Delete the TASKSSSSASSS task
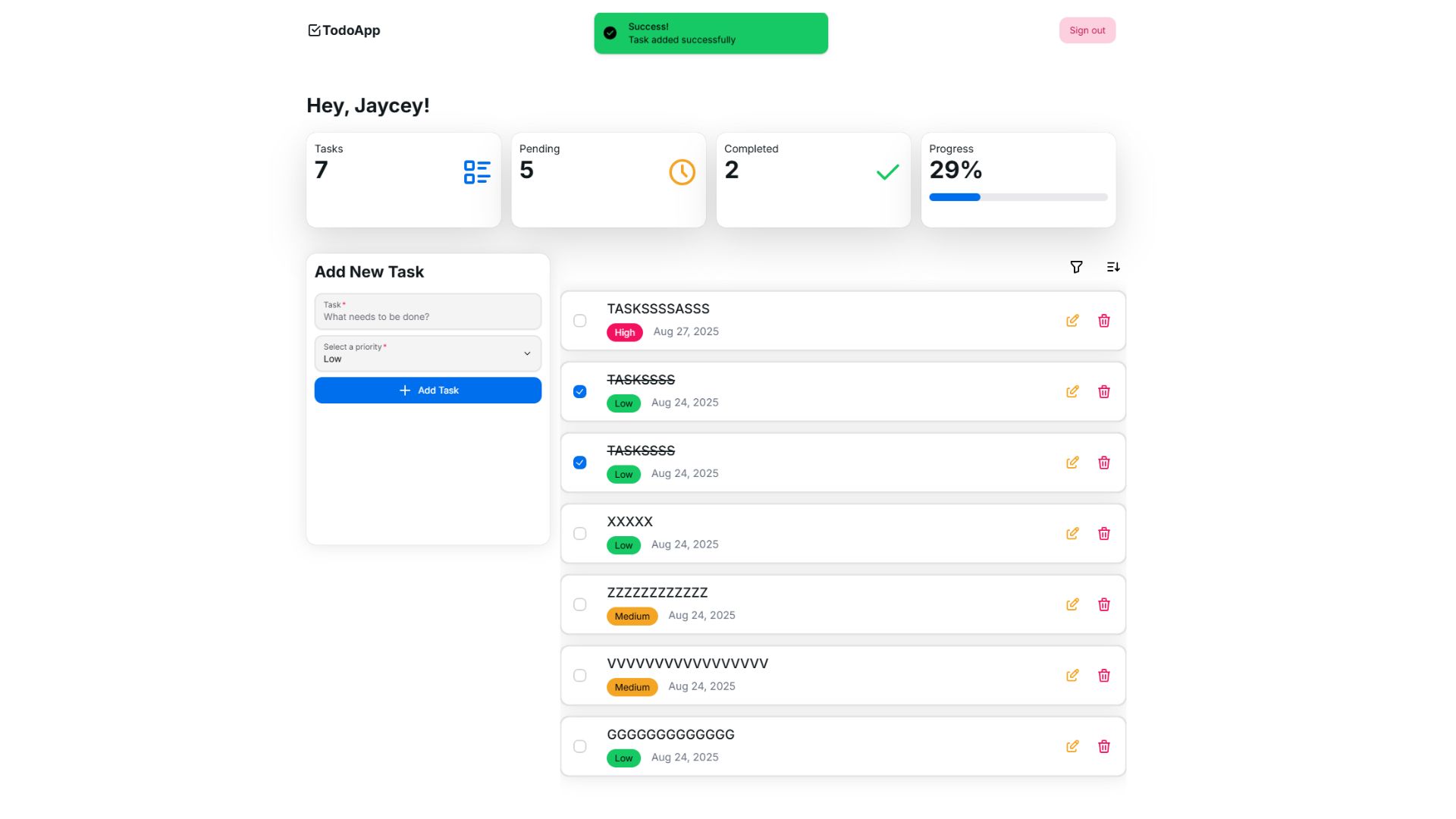This screenshot has height=819, width=1456. 1104,321
